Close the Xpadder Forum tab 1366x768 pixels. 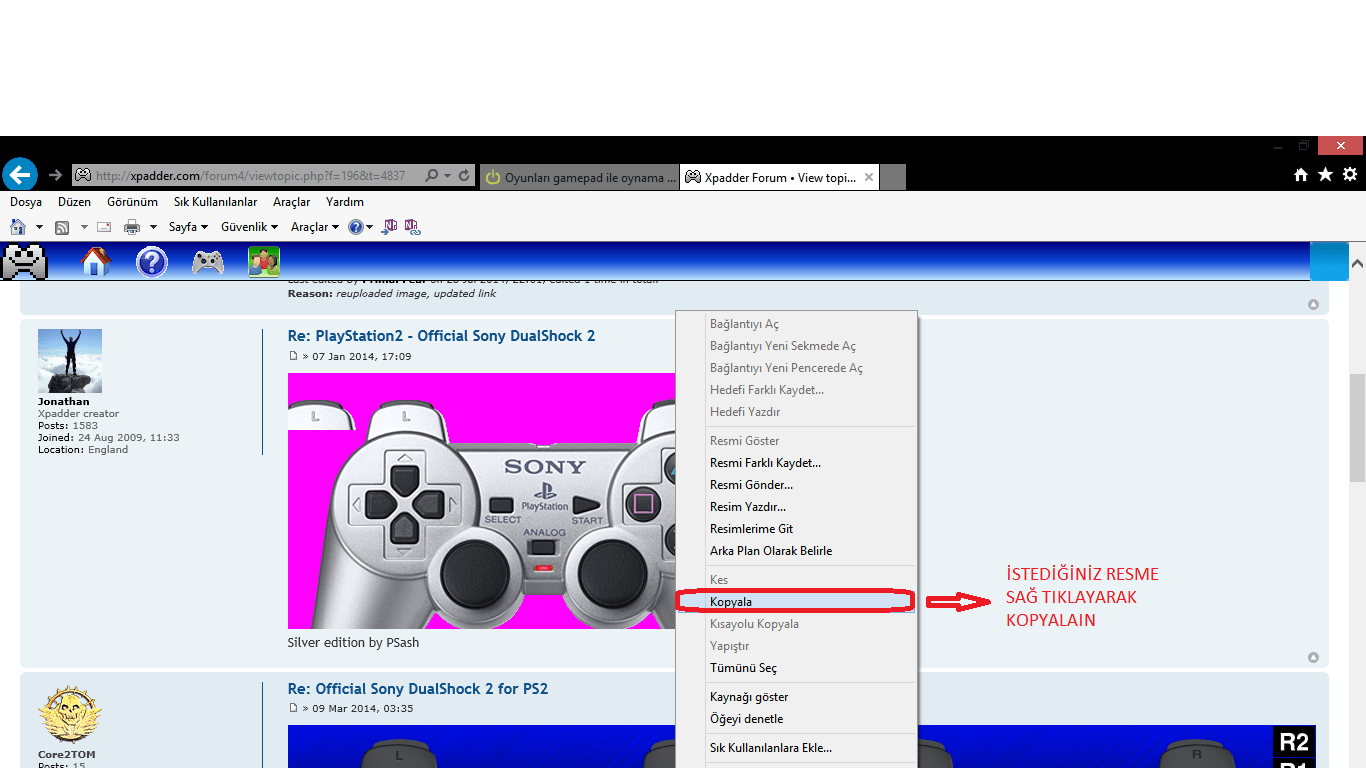point(869,177)
